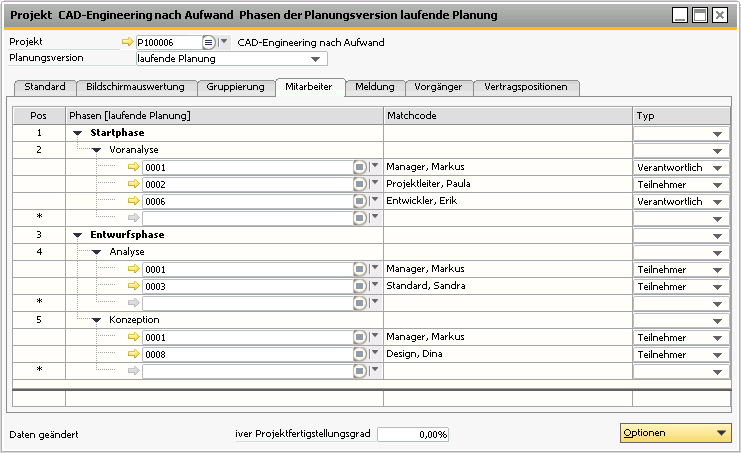The width and height of the screenshot is (741, 453).
Task: Collapse the Startphase tree node
Action: pyautogui.click(x=77, y=133)
